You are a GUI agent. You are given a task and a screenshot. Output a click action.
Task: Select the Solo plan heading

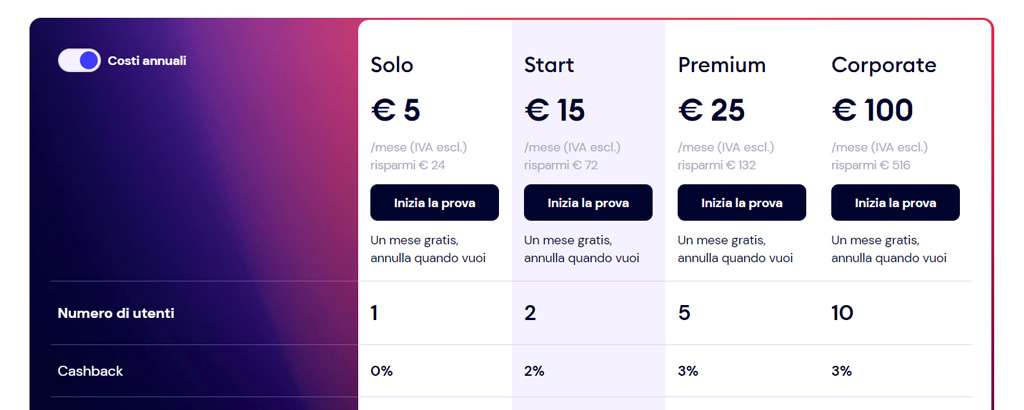392,65
